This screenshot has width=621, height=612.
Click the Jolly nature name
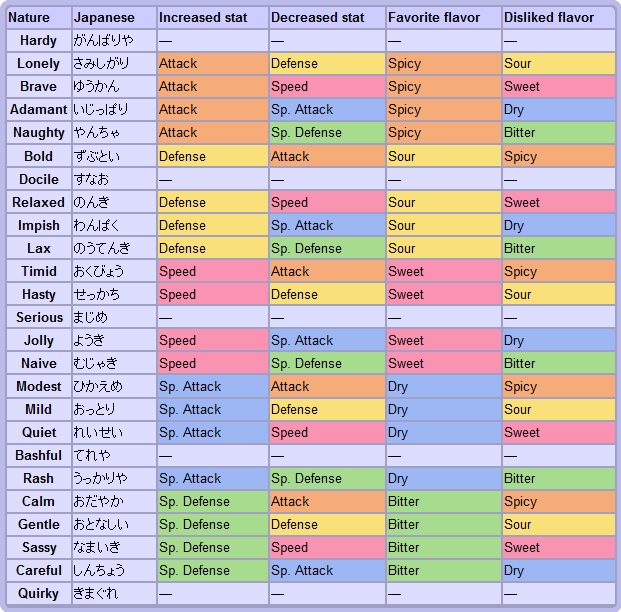[38, 340]
